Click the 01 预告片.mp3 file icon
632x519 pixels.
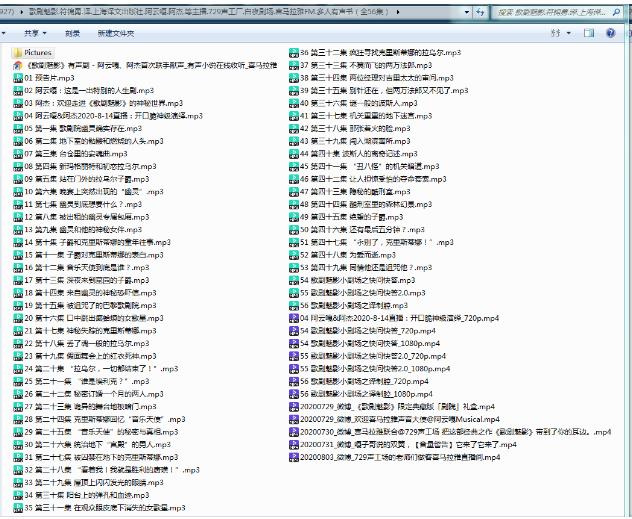(x=17, y=77)
